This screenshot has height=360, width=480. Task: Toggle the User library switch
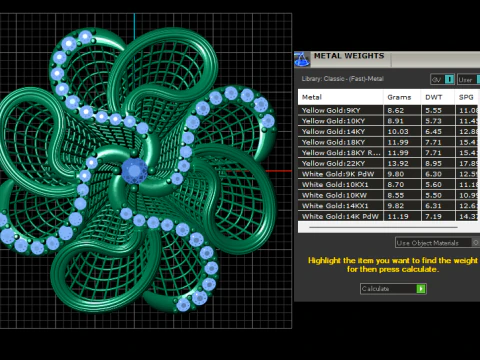(478, 79)
